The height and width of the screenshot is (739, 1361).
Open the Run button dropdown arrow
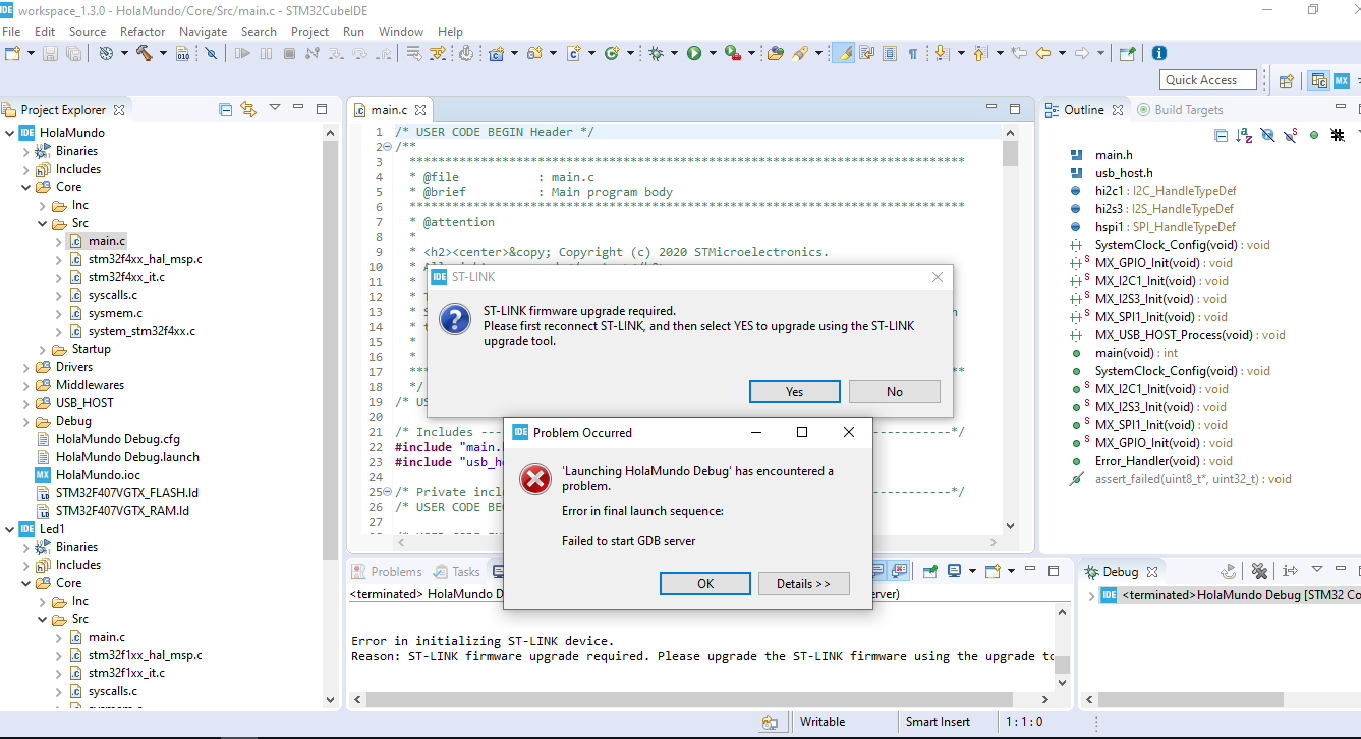click(x=712, y=53)
